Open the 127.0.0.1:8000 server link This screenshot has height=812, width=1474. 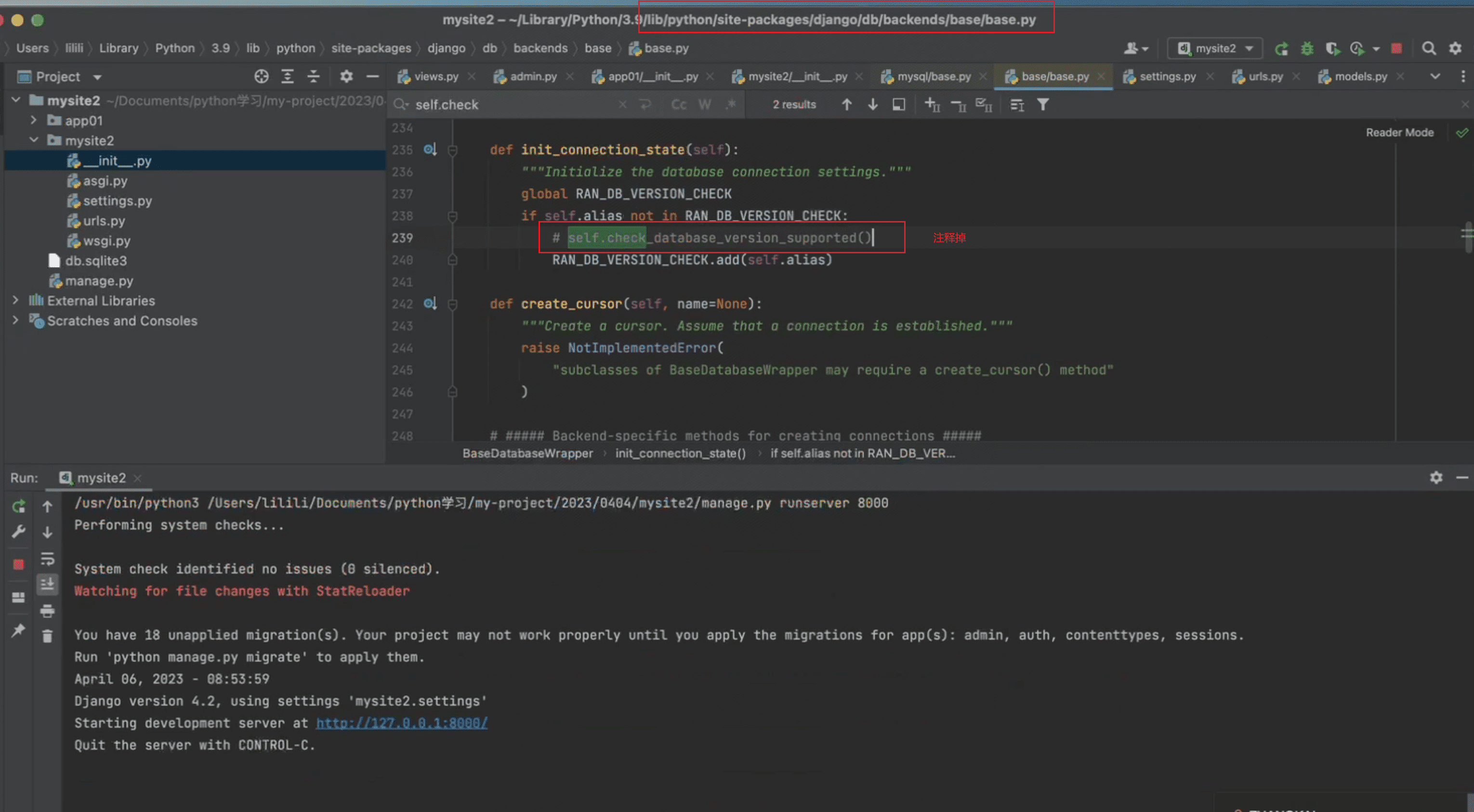[x=402, y=723]
